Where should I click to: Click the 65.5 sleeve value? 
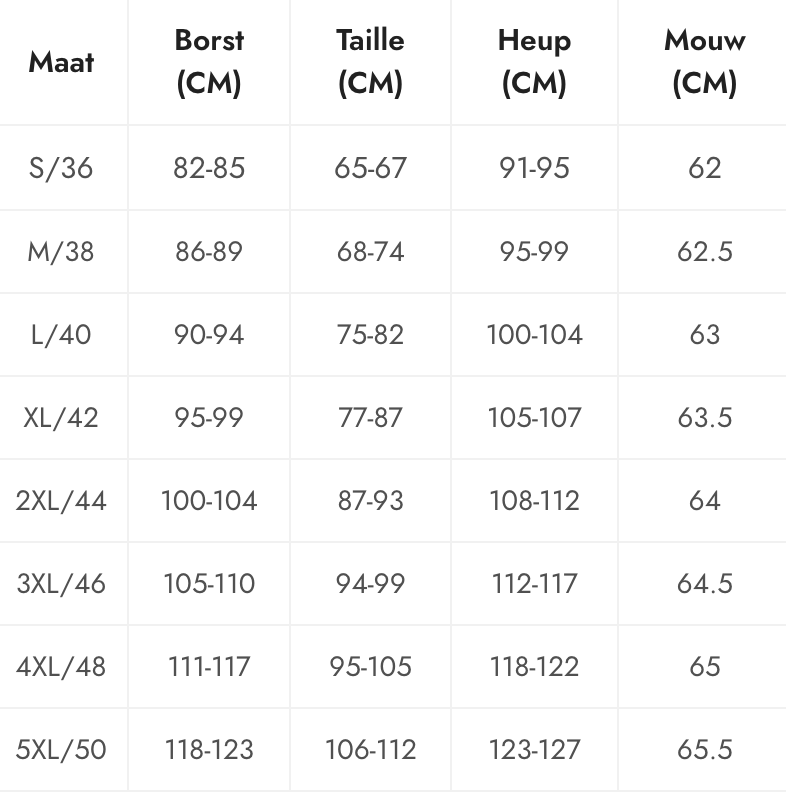pos(704,749)
